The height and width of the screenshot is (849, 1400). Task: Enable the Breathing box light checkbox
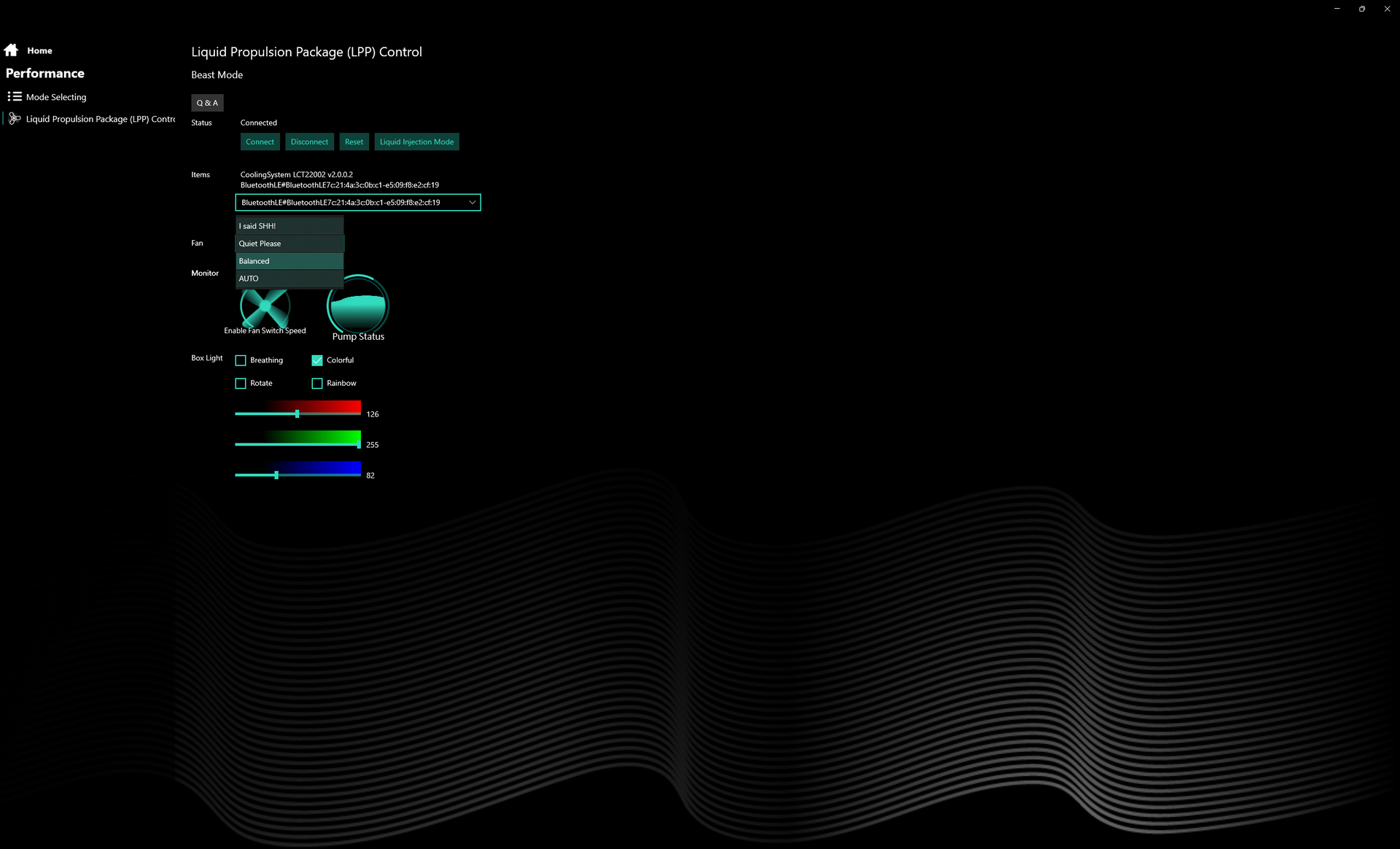pos(241,360)
